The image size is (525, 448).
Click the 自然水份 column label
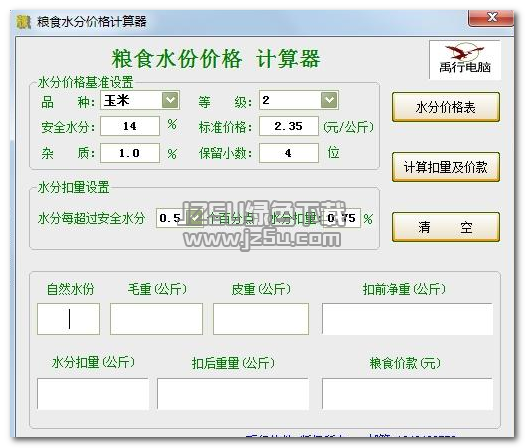(x=70, y=289)
